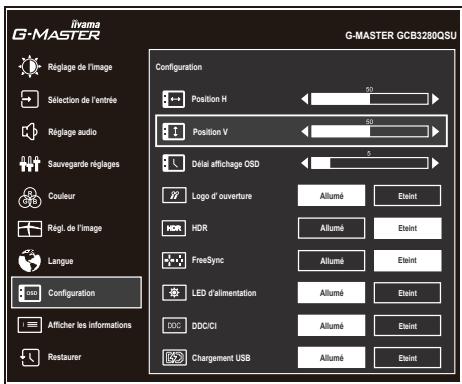Open the Sélection de l'entrée menu
The height and width of the screenshot is (384, 462).
82,100
